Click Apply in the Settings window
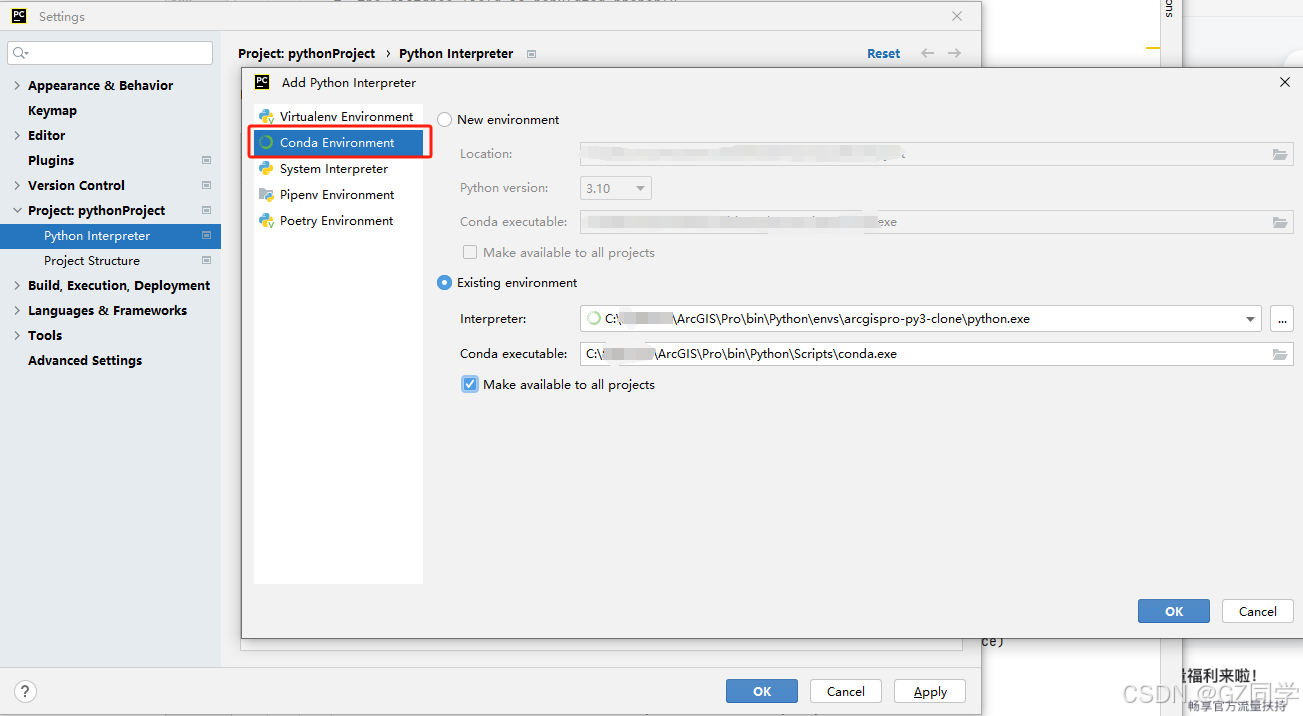Image resolution: width=1303 pixels, height=716 pixels. pyautogui.click(x=930, y=691)
